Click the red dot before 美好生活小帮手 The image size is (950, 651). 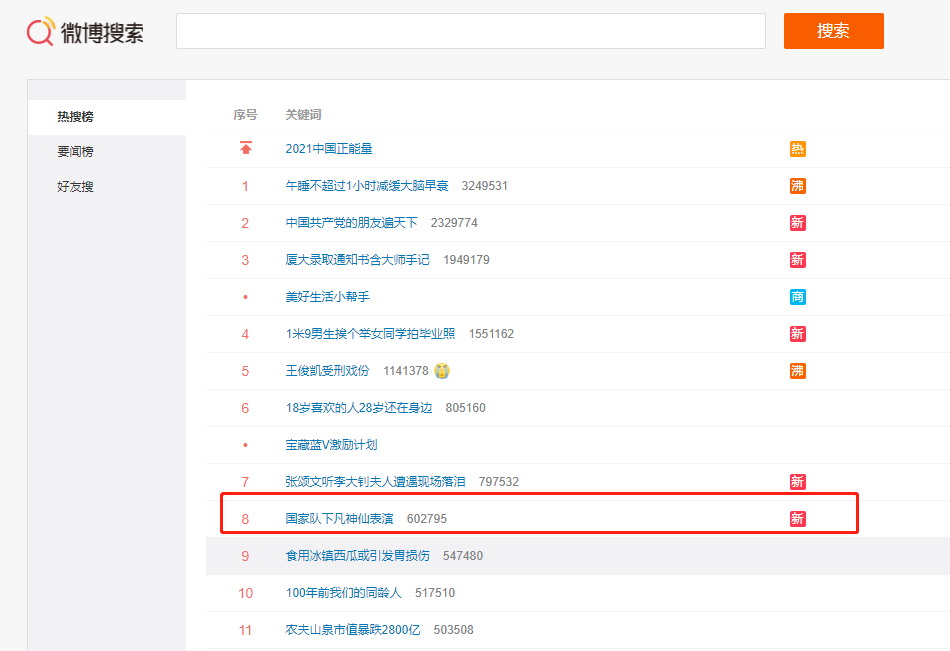click(x=245, y=297)
